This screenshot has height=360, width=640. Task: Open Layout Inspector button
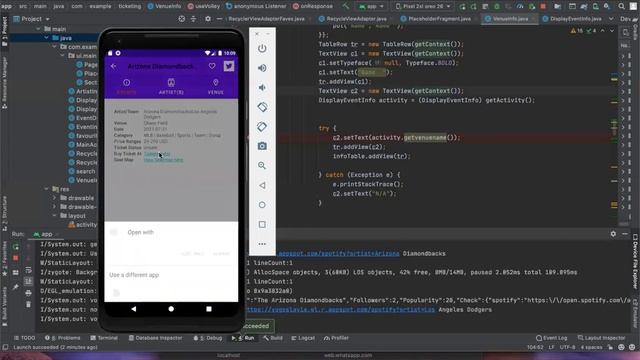click(x=602, y=338)
